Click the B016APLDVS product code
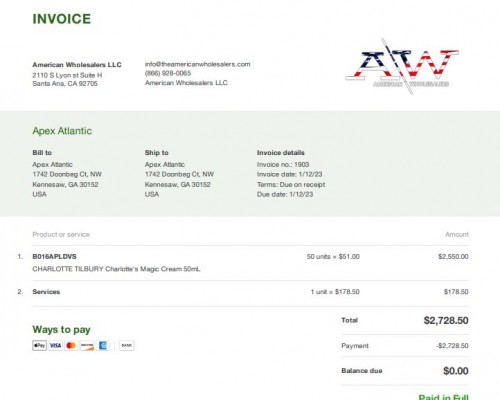 54,256
